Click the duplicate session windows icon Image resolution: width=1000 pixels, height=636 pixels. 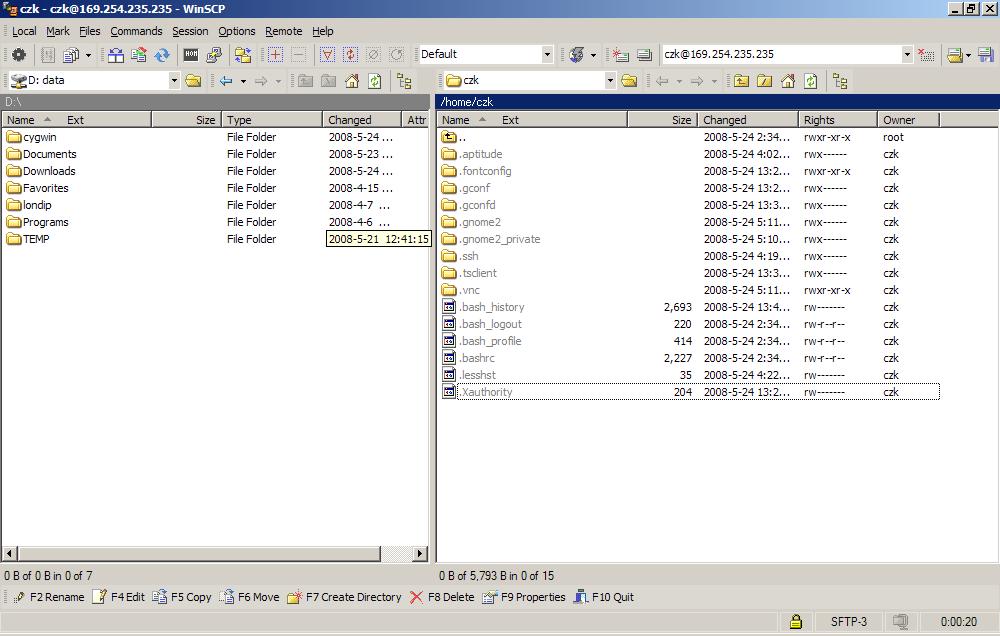point(644,55)
